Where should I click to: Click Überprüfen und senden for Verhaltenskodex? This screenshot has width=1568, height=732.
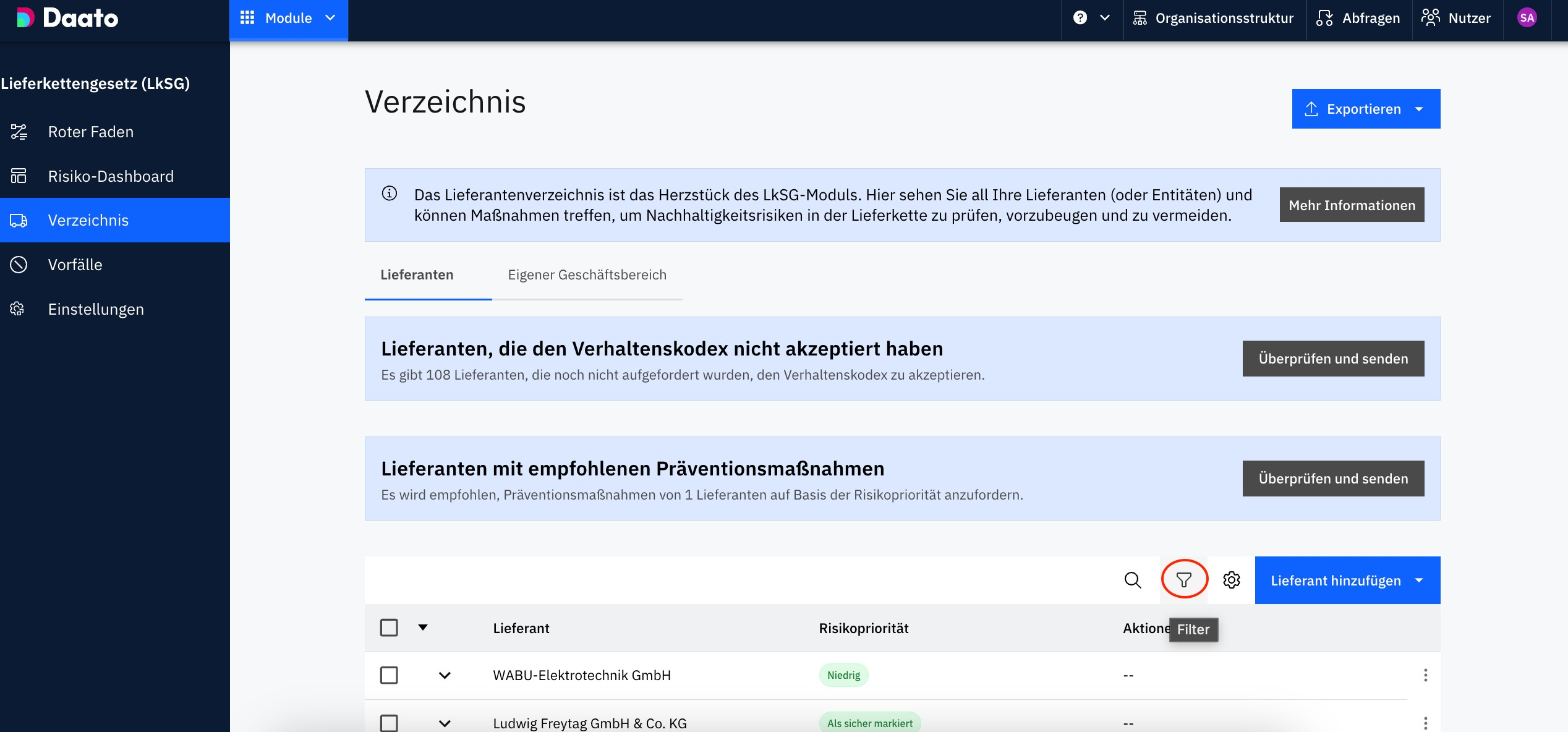click(1333, 359)
